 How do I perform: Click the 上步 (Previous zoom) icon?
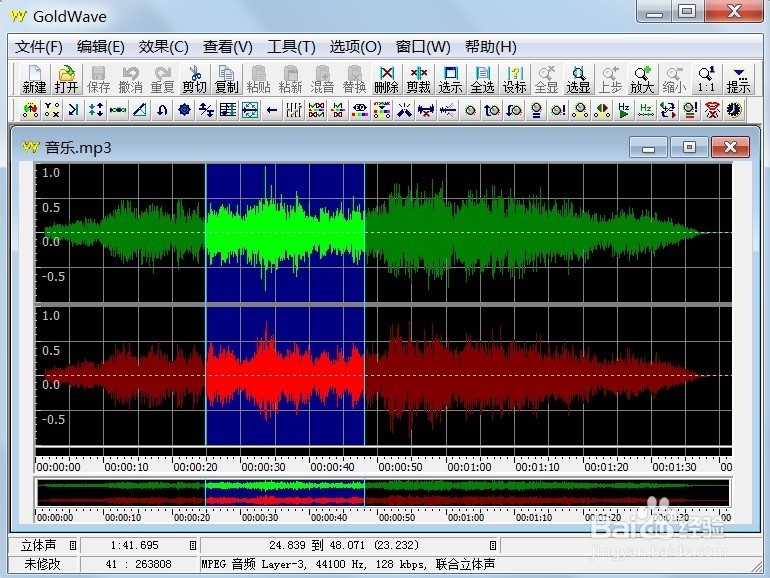610,80
